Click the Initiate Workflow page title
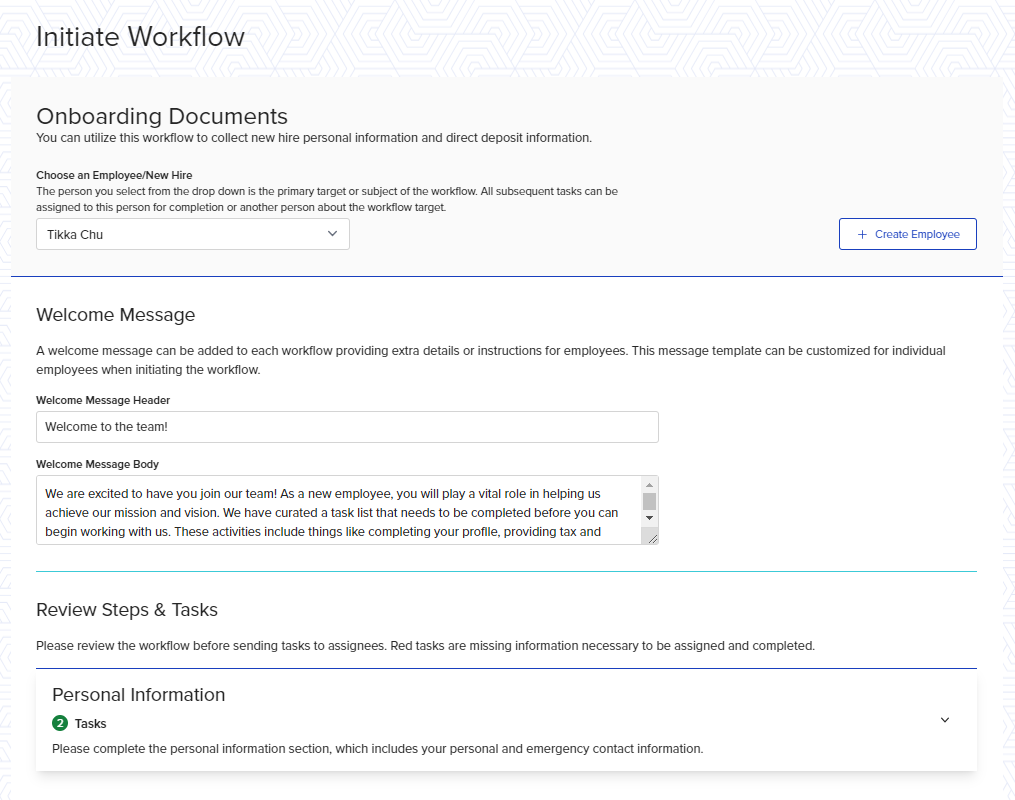 point(140,37)
